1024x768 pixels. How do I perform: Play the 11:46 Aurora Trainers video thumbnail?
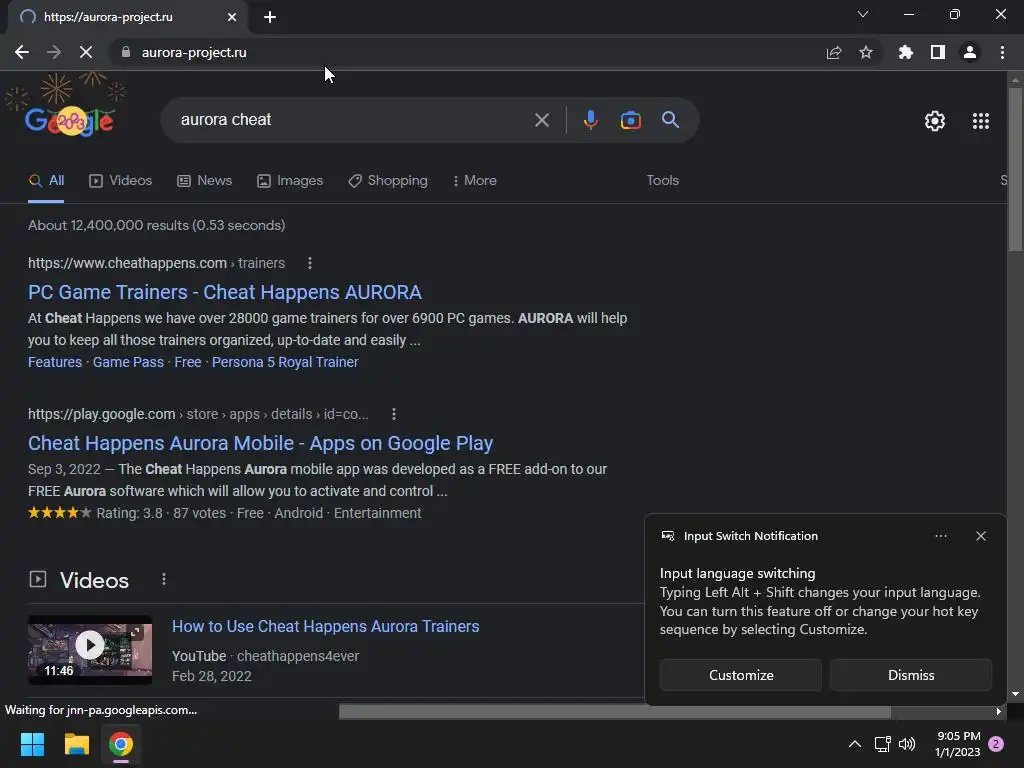[x=90, y=649]
